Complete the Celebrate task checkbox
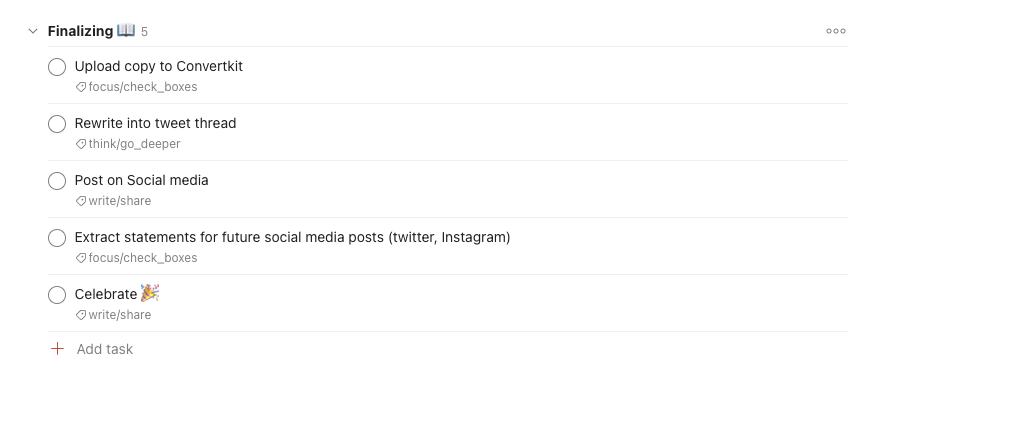The width and height of the screenshot is (1014, 440). 57,295
